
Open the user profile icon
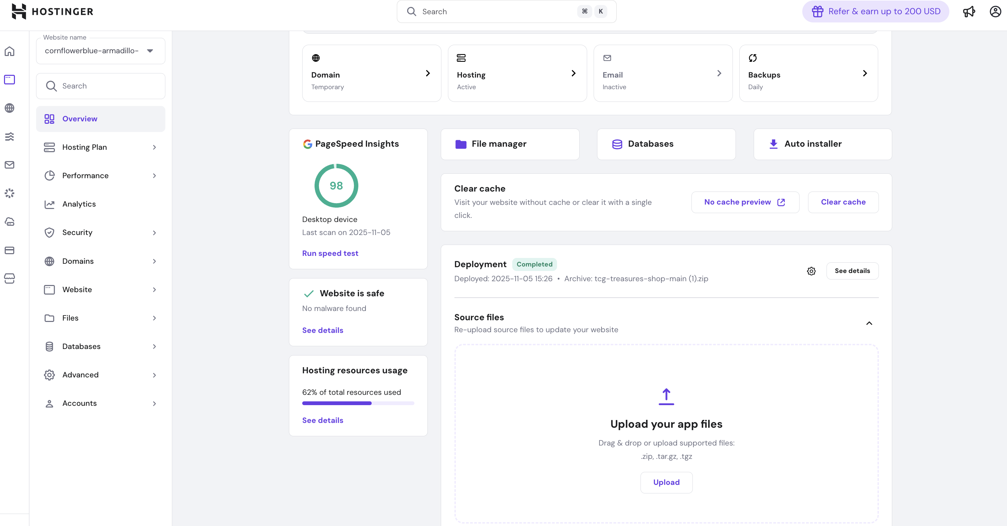coord(995,12)
